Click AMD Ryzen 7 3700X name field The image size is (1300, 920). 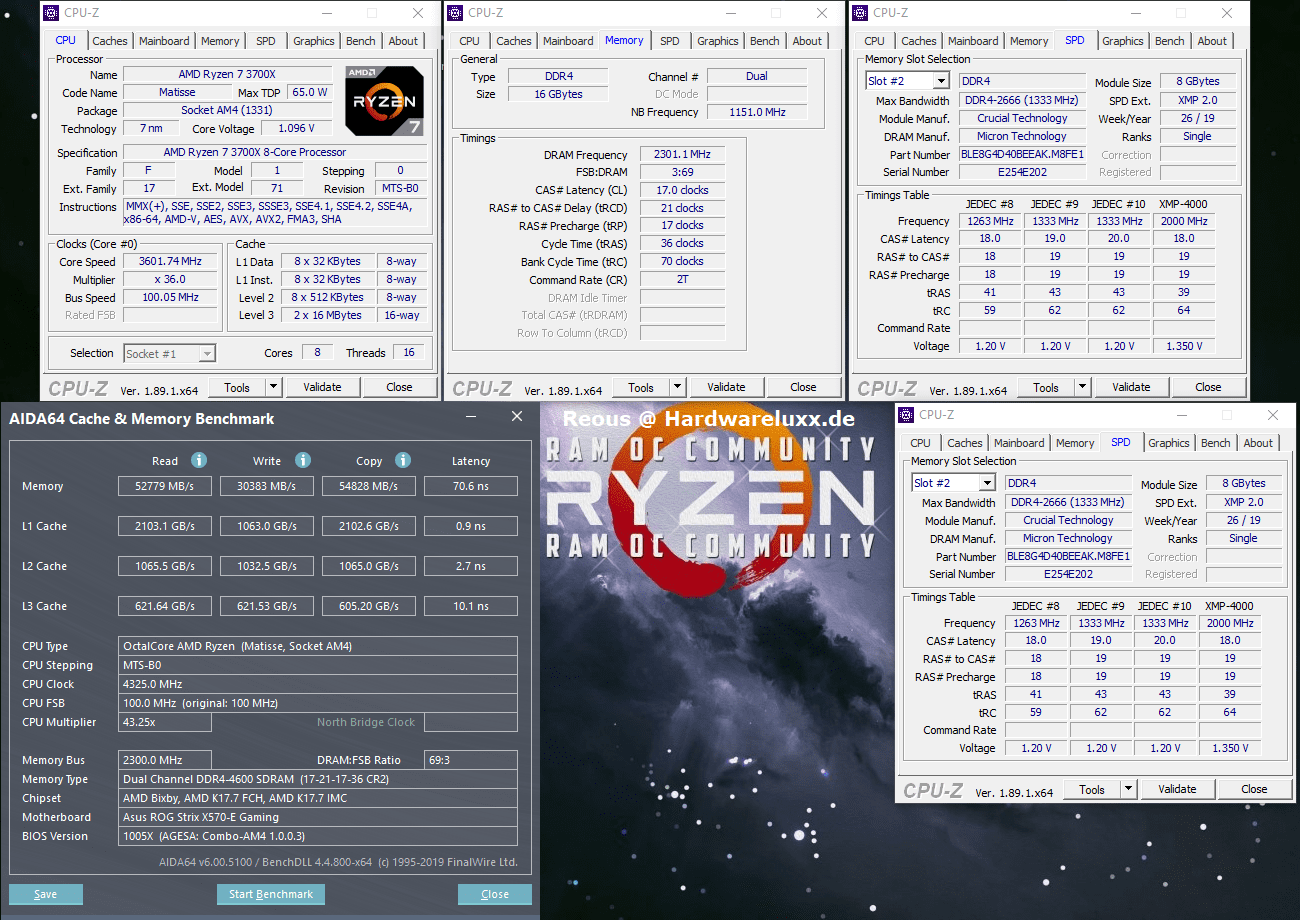(x=227, y=75)
